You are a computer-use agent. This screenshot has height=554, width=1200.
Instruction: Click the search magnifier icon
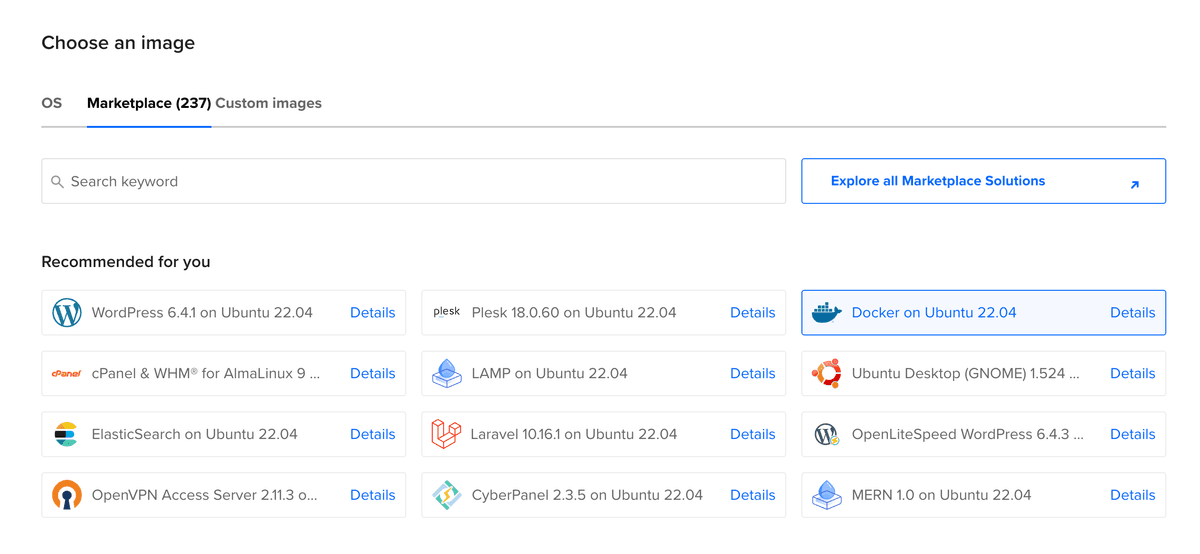tap(57, 182)
